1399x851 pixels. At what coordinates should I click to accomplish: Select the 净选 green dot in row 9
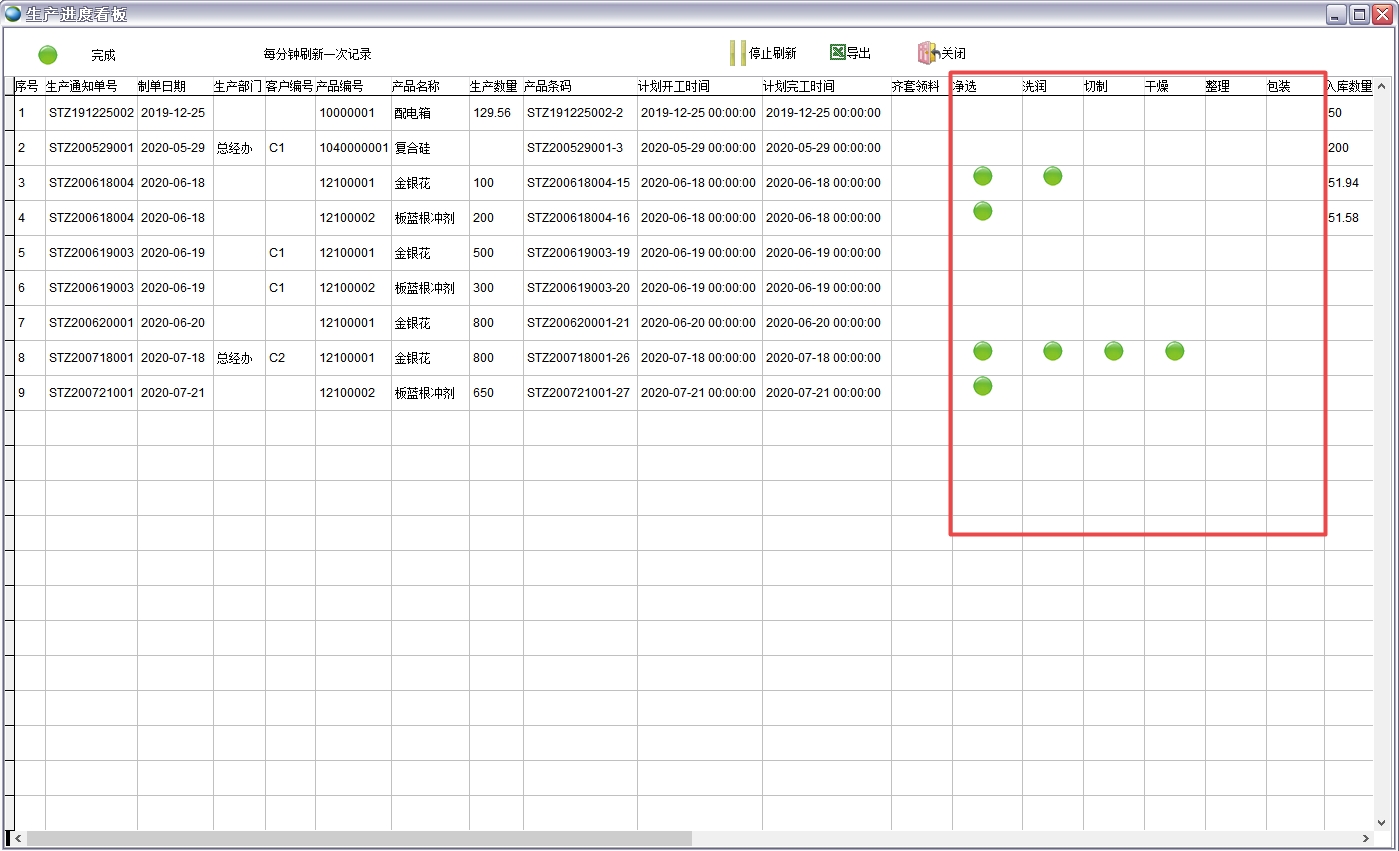coord(983,386)
